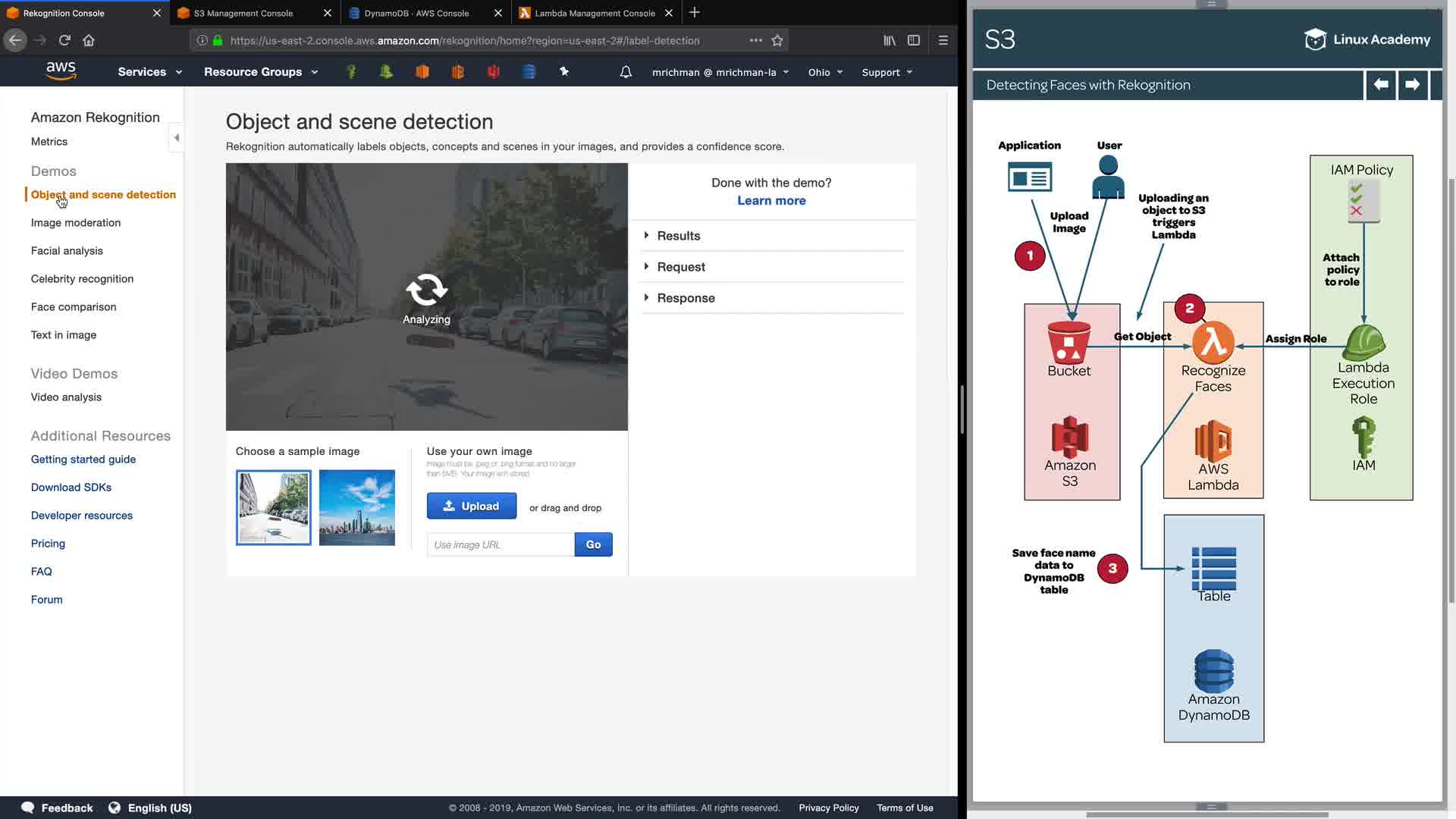Reload the page with browser refresh icon
1456x819 pixels.
coord(64,40)
